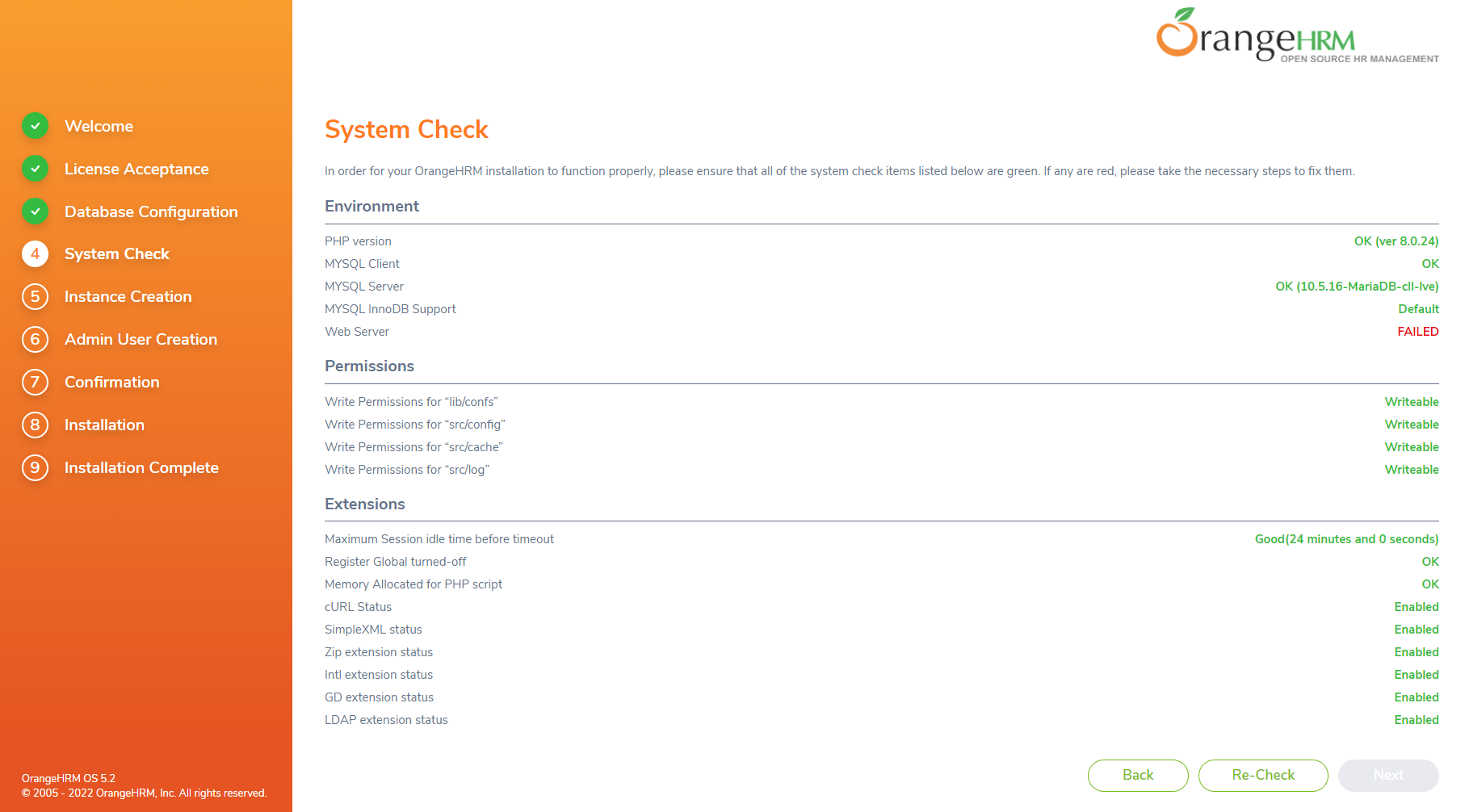Image resolution: width=1465 pixels, height=812 pixels.
Task: Click the disabled Next button
Action: (1387, 775)
